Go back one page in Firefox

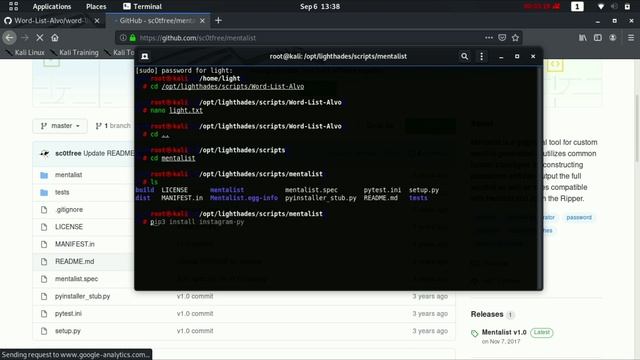[9, 38]
